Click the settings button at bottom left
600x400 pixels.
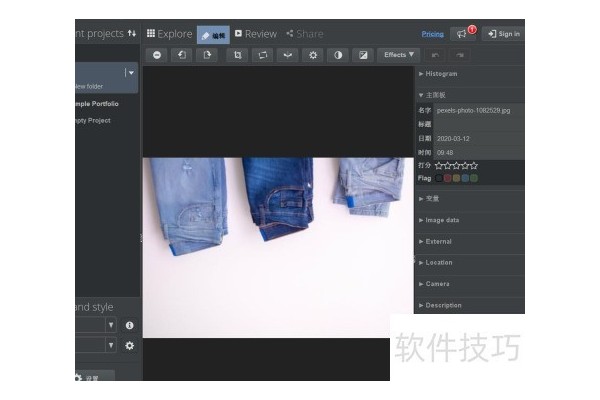95,376
